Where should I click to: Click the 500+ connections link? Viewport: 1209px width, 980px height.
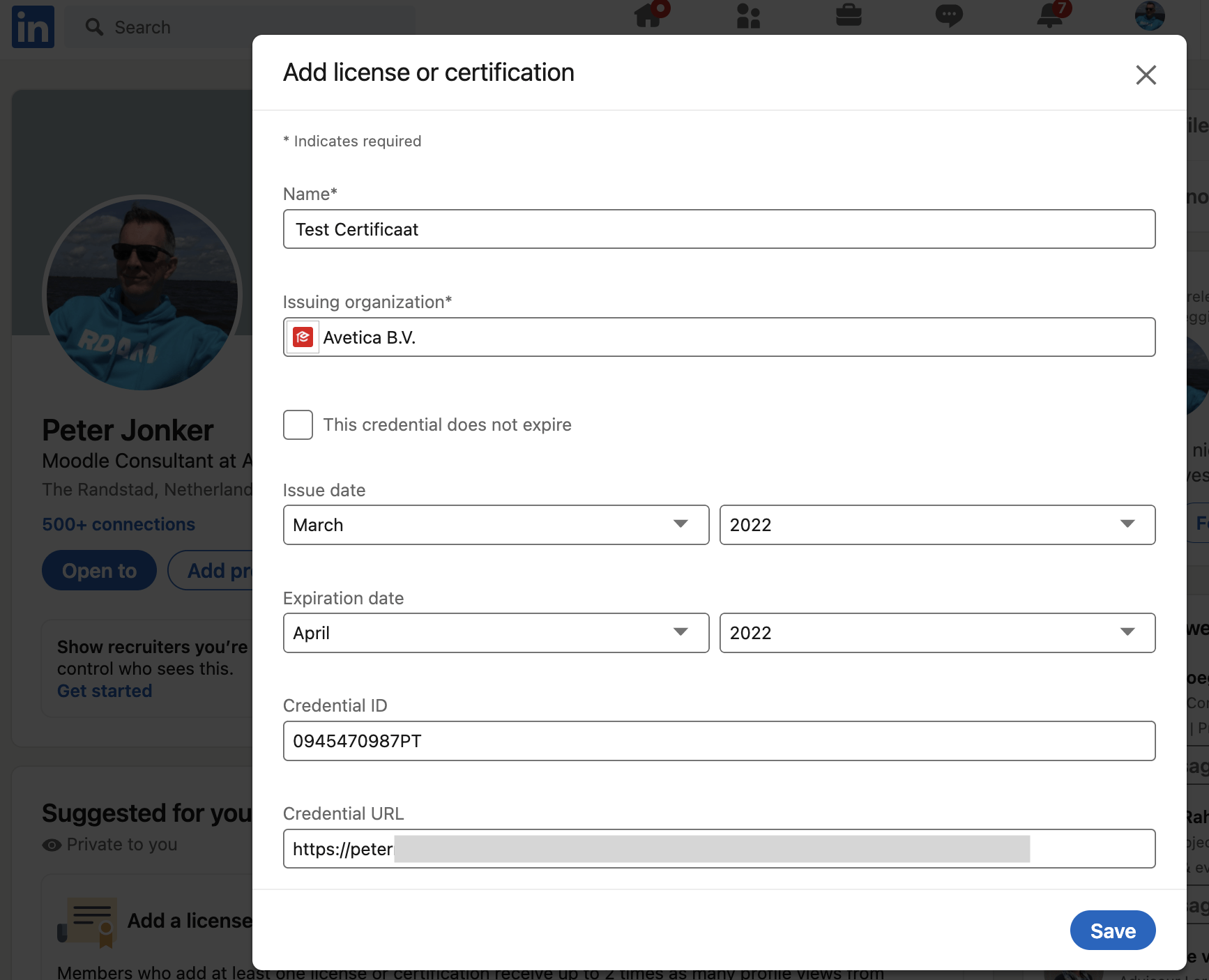point(119,524)
